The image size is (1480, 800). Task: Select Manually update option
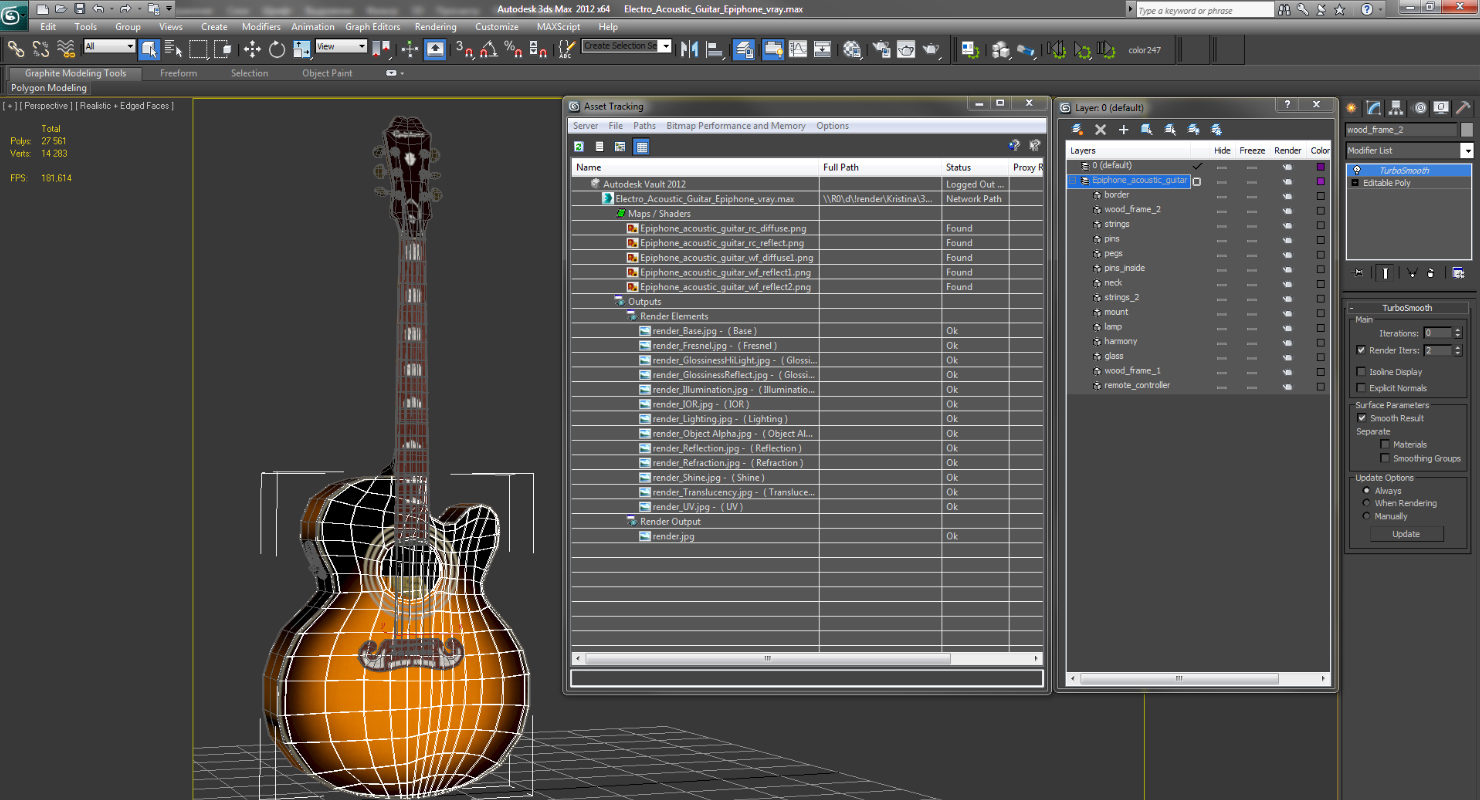click(1367, 516)
